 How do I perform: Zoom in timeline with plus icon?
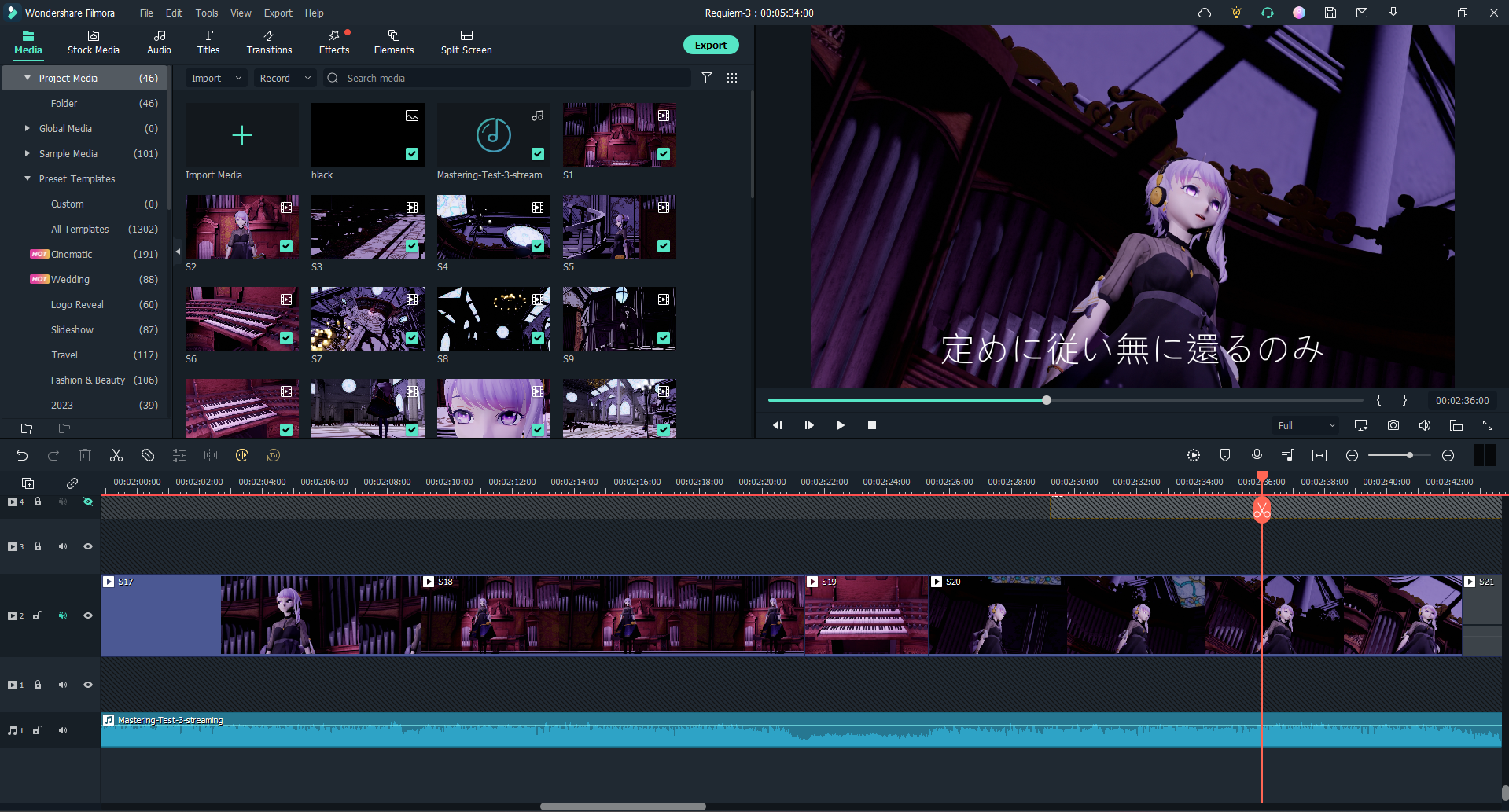1448,455
